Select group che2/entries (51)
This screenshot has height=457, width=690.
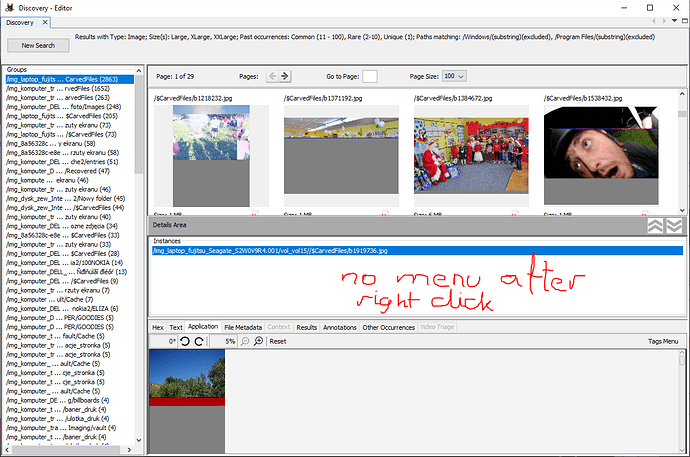coord(70,162)
